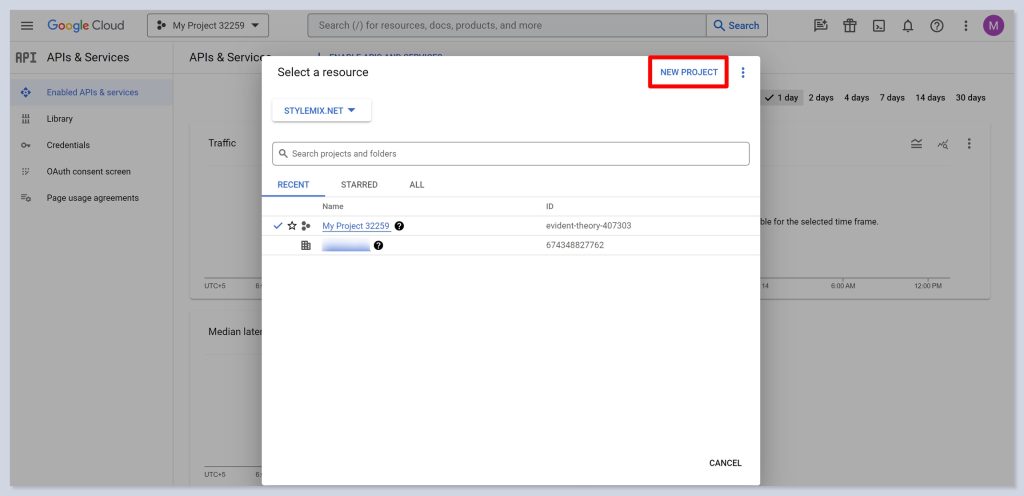The height and width of the screenshot is (496, 1024).
Task: Open dialog's three-dot more options menu
Action: (743, 73)
